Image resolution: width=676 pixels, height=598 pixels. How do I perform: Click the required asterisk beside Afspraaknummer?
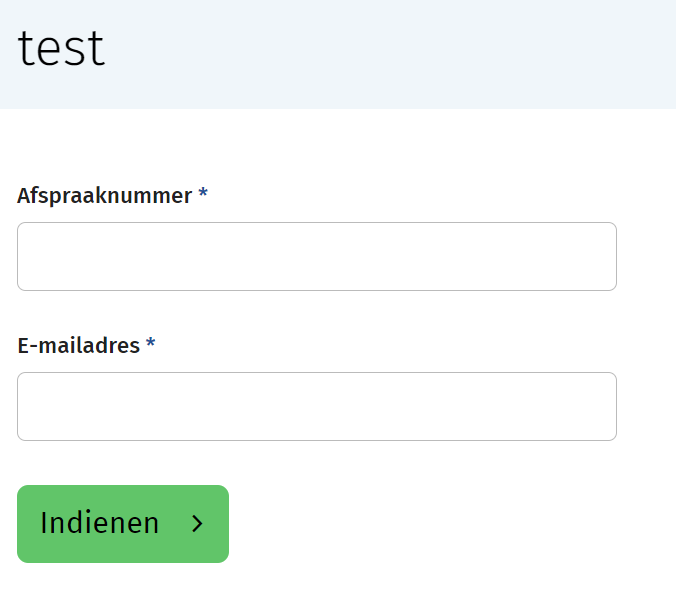pos(203,195)
